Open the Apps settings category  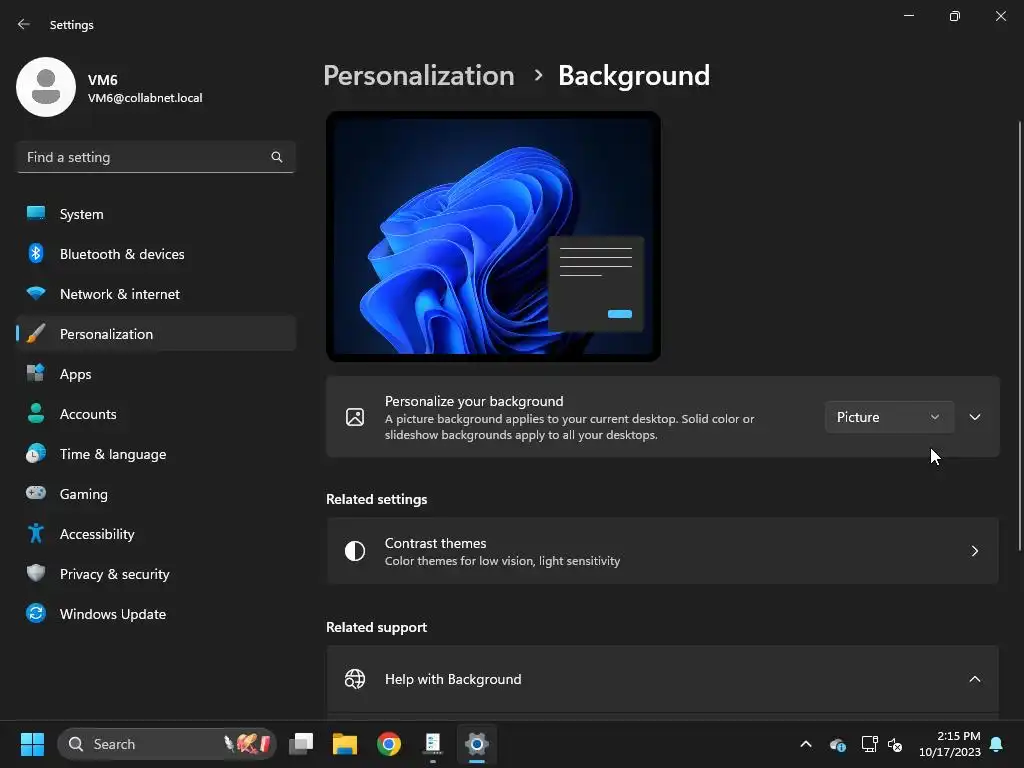coord(156,374)
